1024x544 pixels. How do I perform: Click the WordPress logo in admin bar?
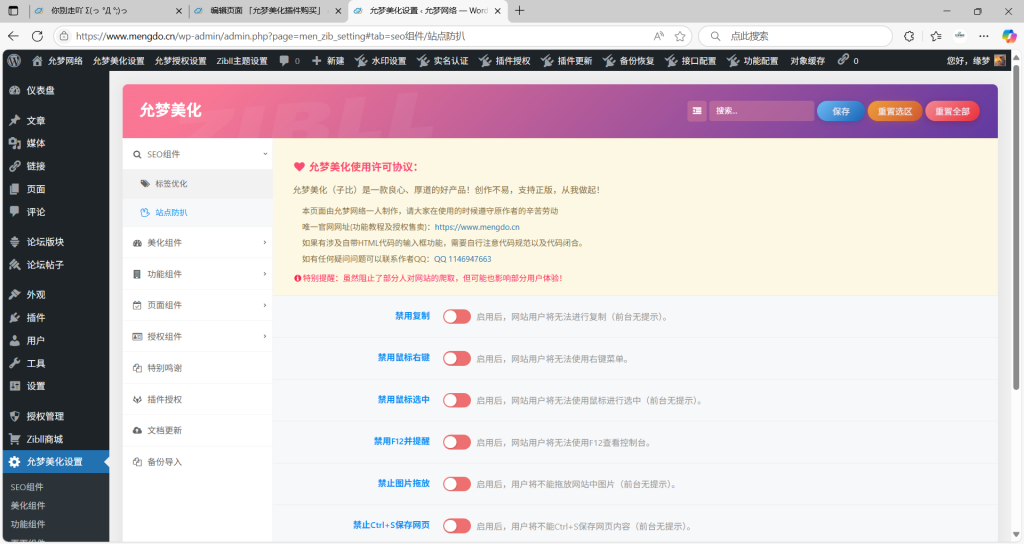[x=14, y=61]
